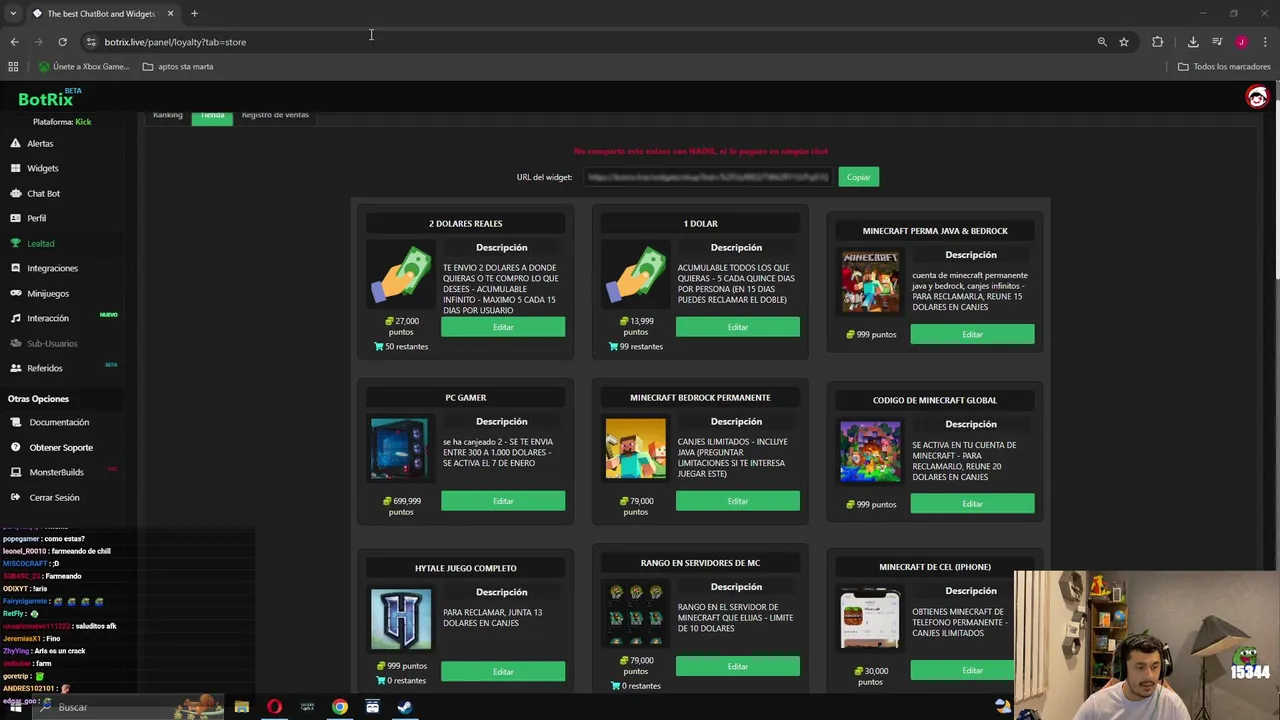Open the Chrome three-dot menu
Image resolution: width=1280 pixels, height=720 pixels.
click(x=1265, y=42)
